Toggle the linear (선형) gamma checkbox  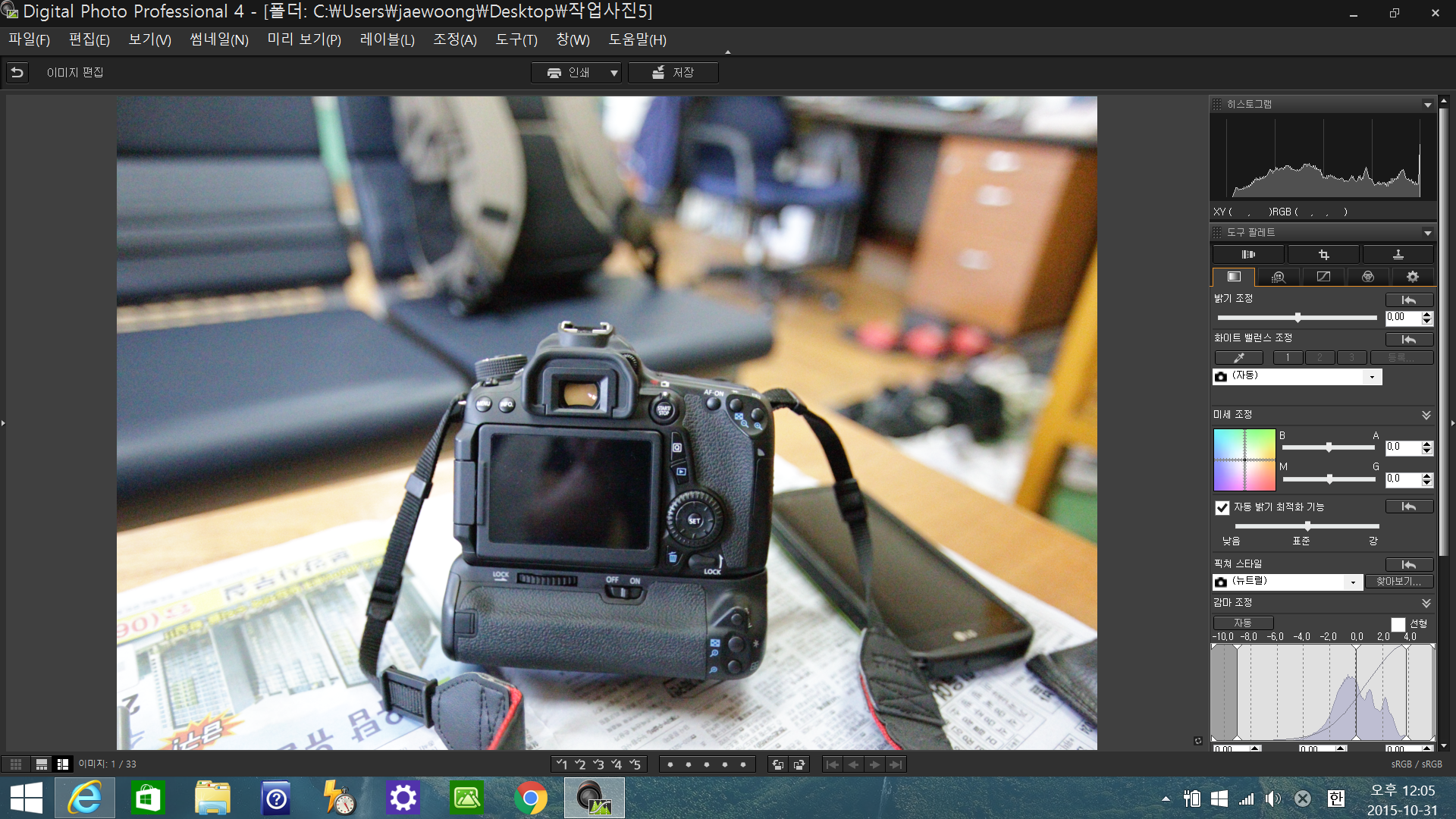coord(1398,624)
